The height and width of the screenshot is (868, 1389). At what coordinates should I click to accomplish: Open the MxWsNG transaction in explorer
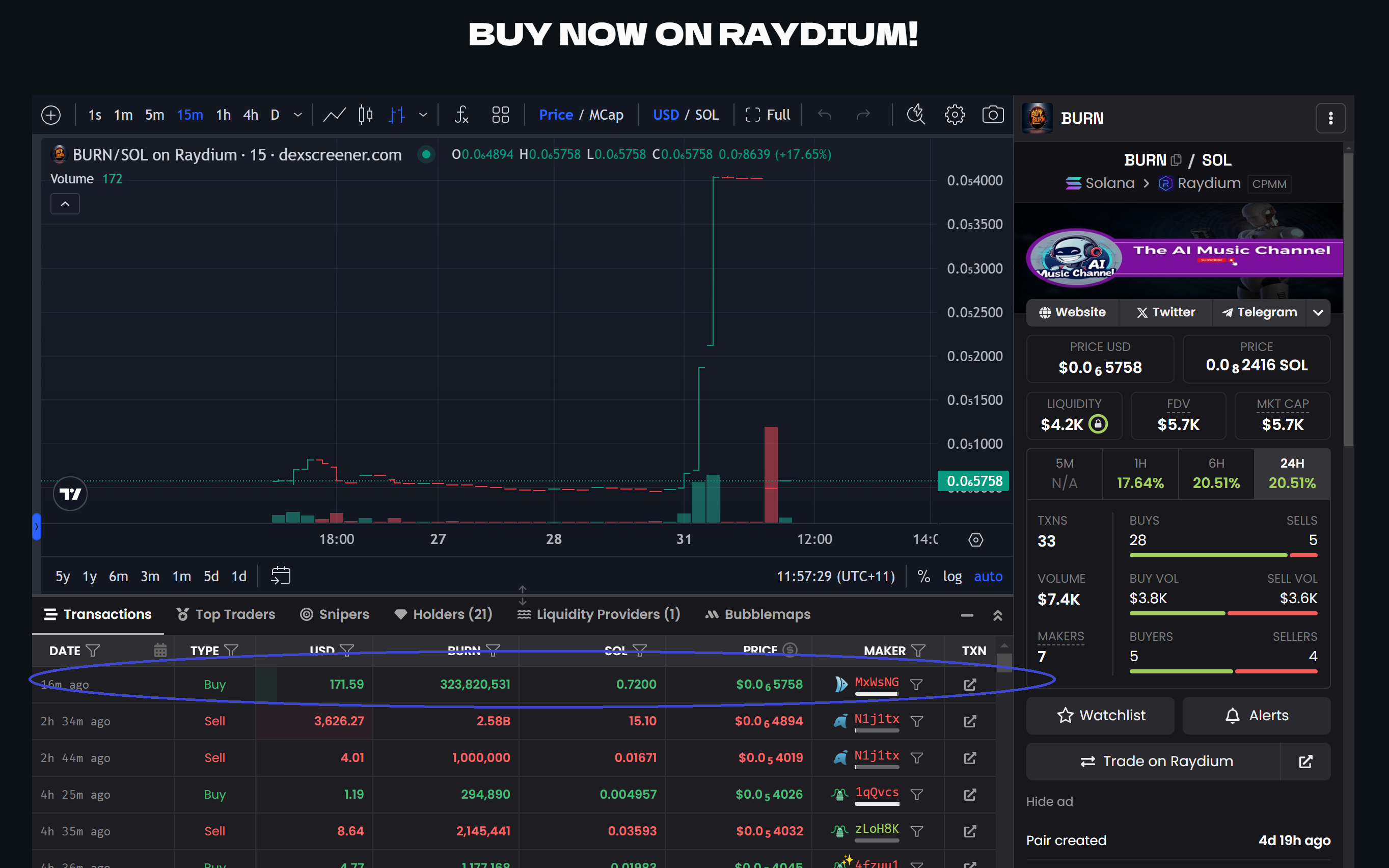[x=970, y=684]
